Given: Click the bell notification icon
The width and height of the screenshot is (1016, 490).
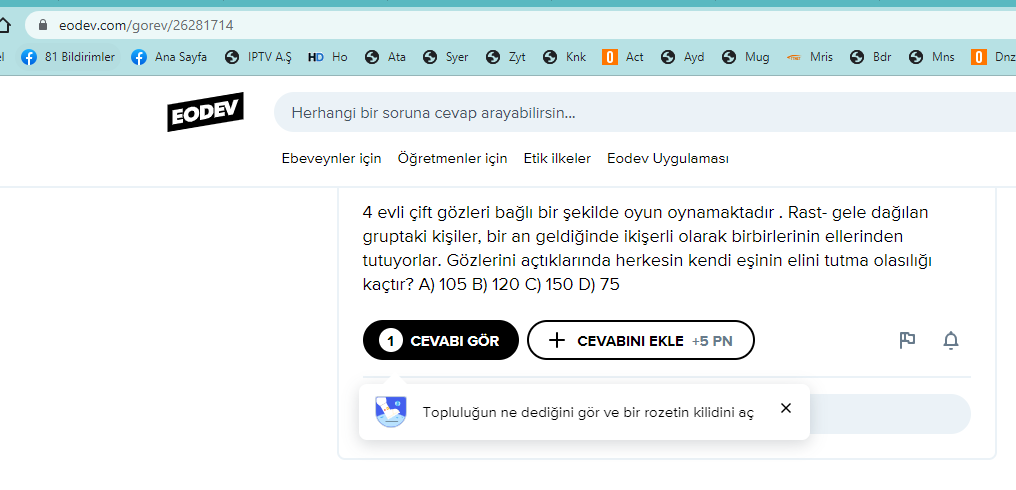Looking at the screenshot, I should (x=951, y=340).
